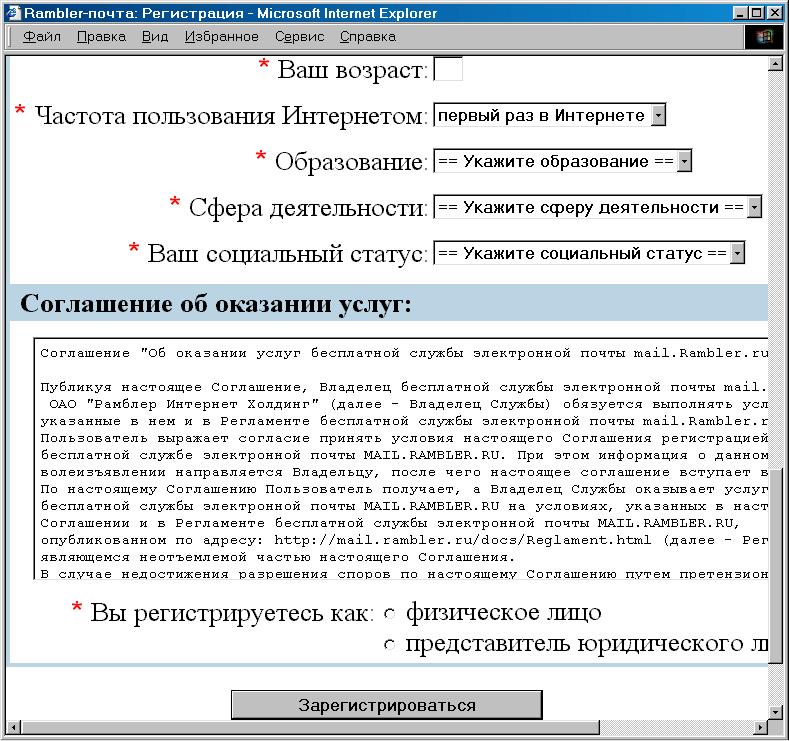Viewport: 789px width, 741px height.
Task: Open the Правка menu
Action: [101, 37]
